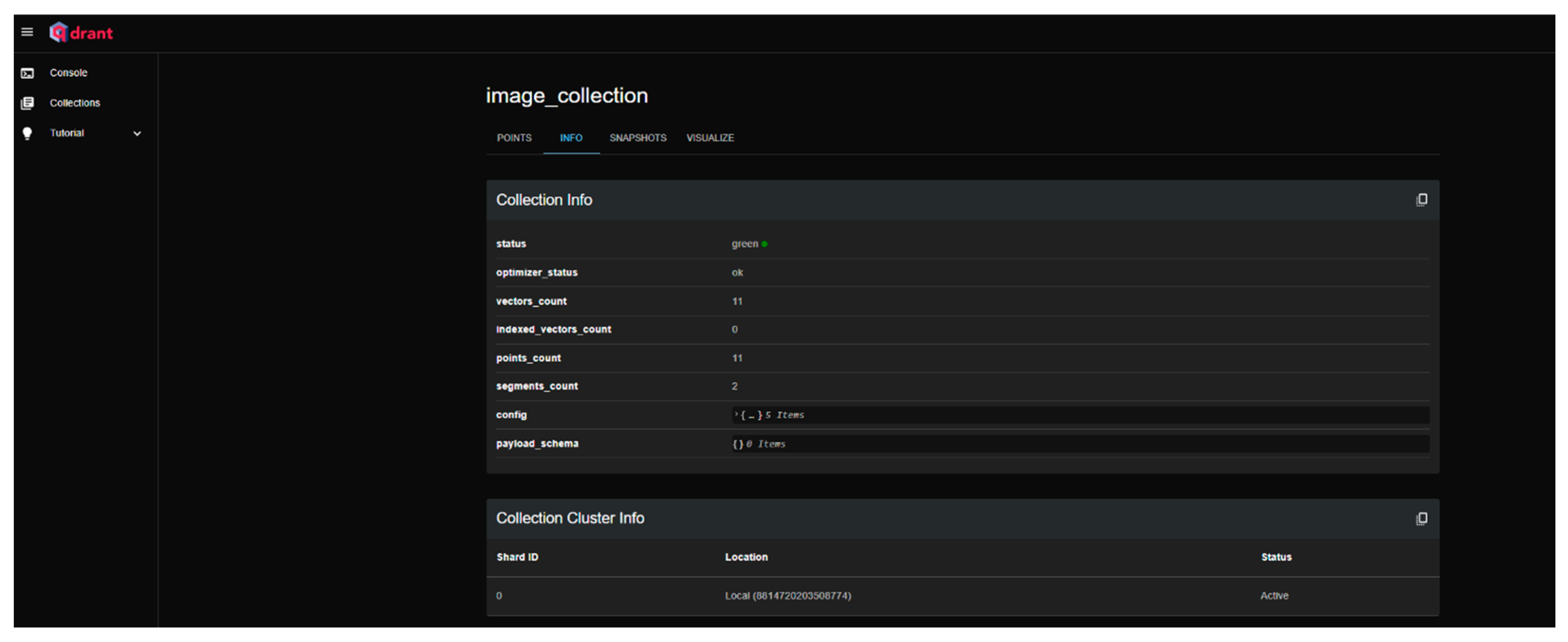Image resolution: width=1568 pixels, height=642 pixels.
Task: Click the 'Location' column header
Action: tap(746, 557)
